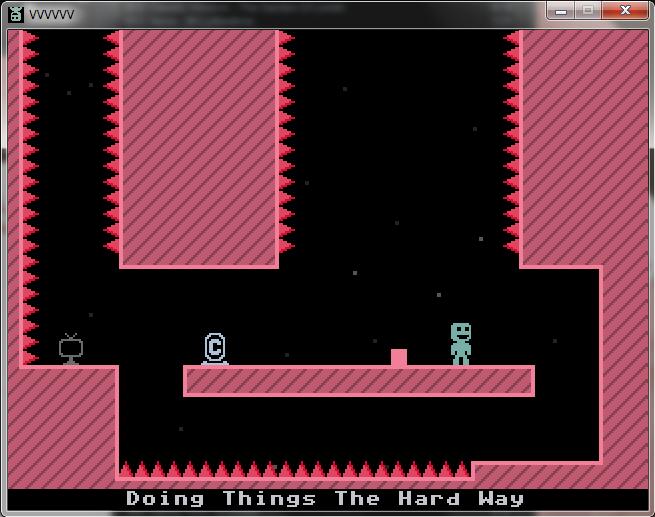Click the small pink block on platform

pyautogui.click(x=399, y=357)
